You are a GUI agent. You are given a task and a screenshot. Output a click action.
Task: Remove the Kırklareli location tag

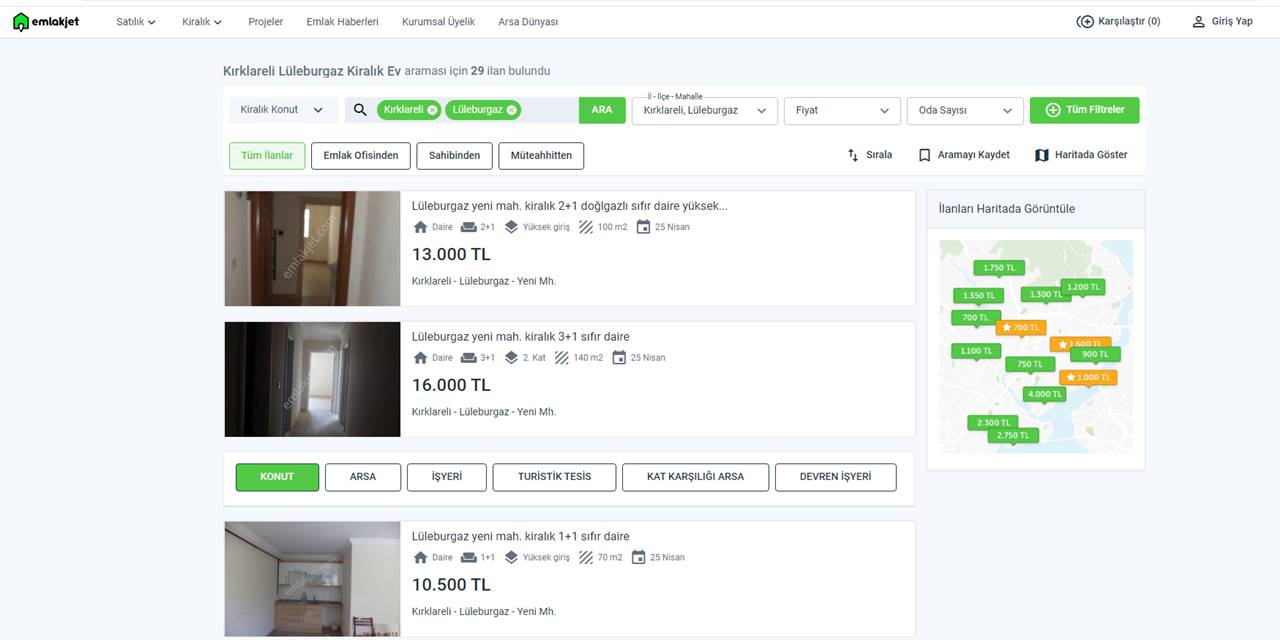click(432, 110)
